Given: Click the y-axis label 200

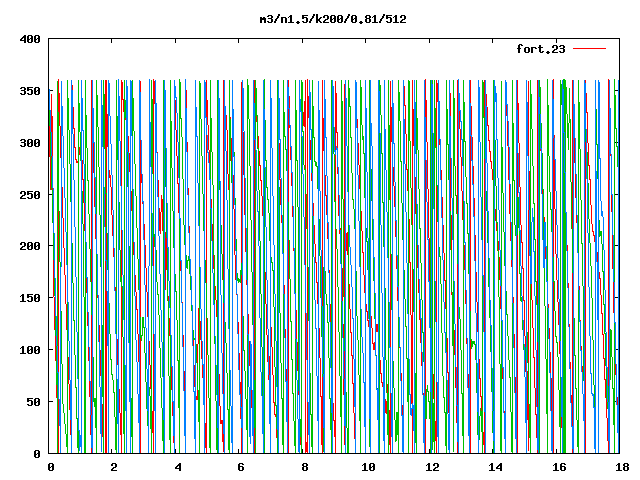Looking at the screenshot, I should click(30, 246).
